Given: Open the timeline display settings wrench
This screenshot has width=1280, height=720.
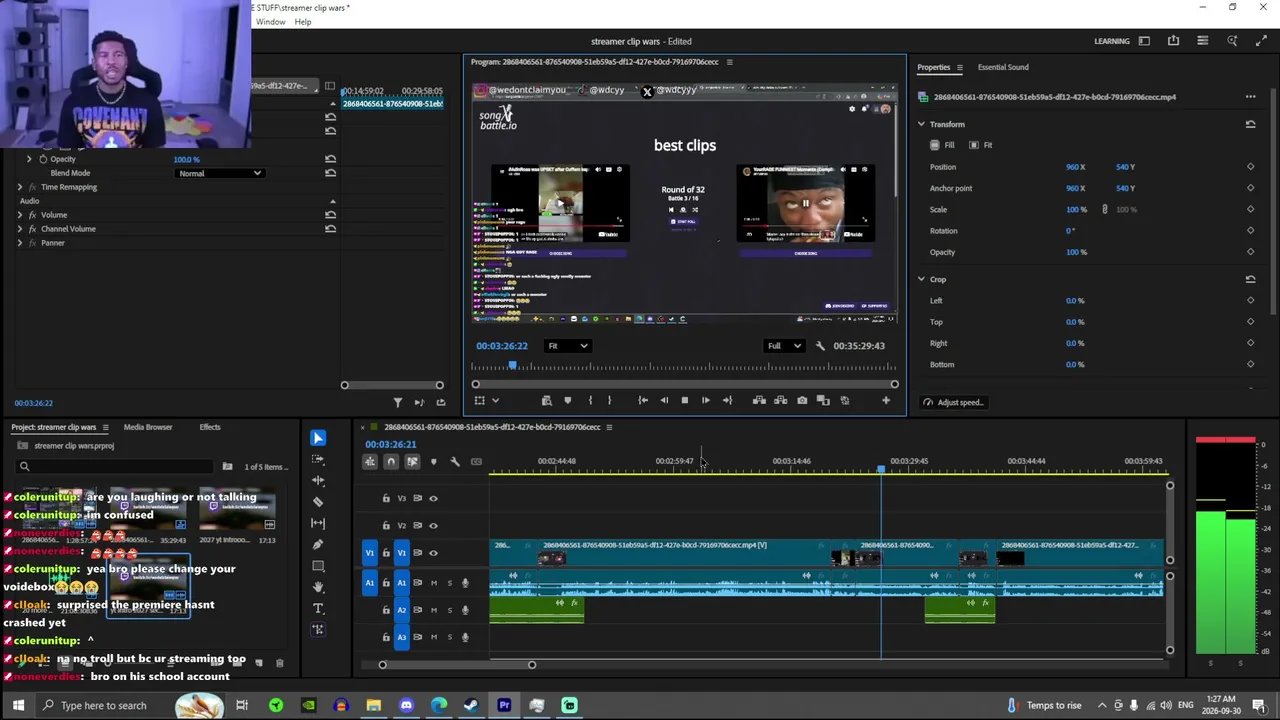Looking at the screenshot, I should click(x=454, y=461).
